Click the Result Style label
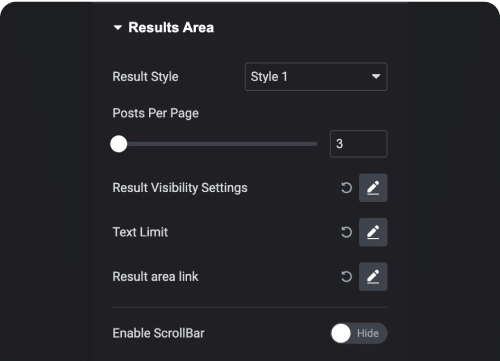 pos(145,77)
